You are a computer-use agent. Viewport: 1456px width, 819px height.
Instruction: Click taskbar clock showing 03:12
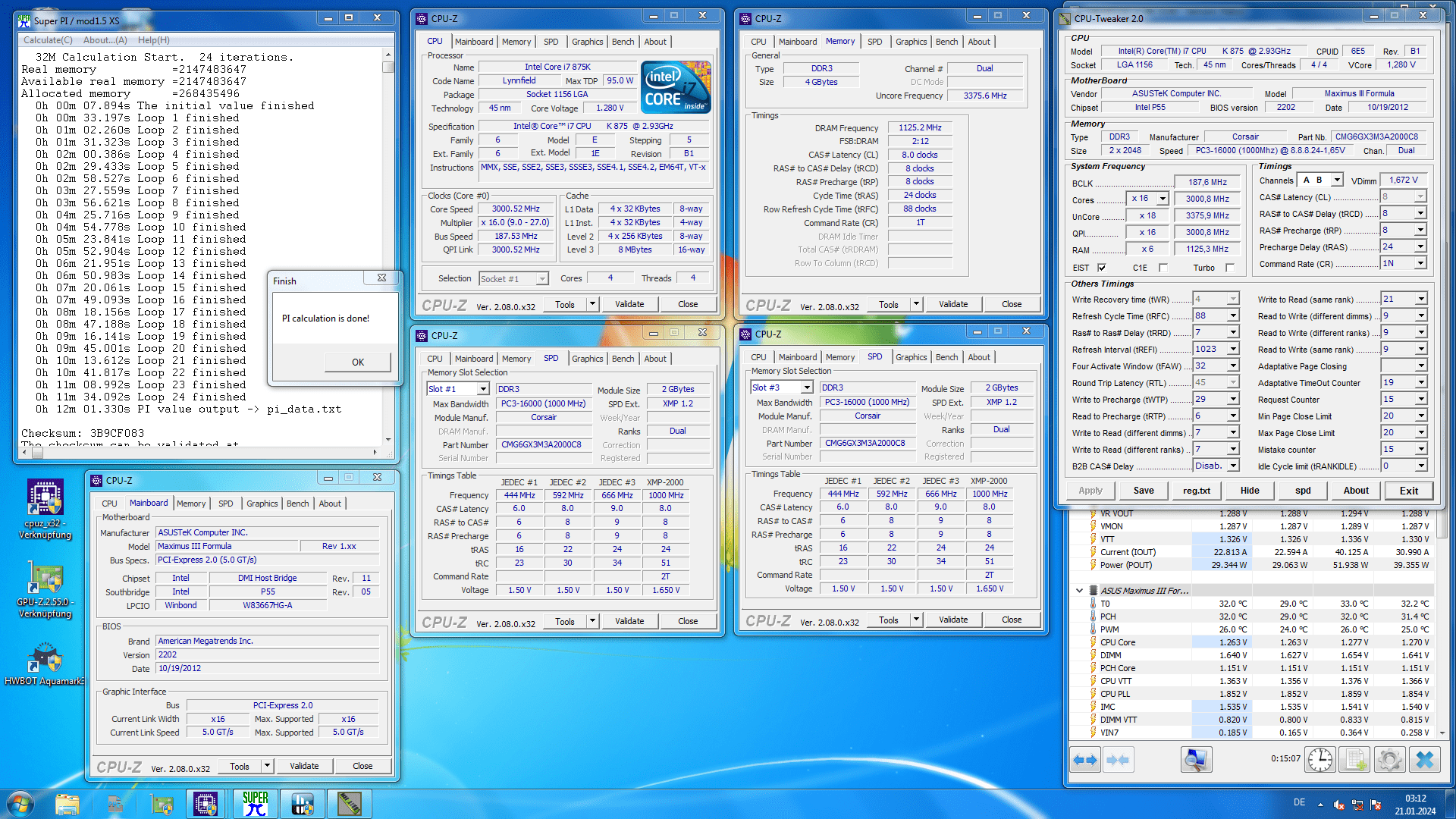[1415, 805]
